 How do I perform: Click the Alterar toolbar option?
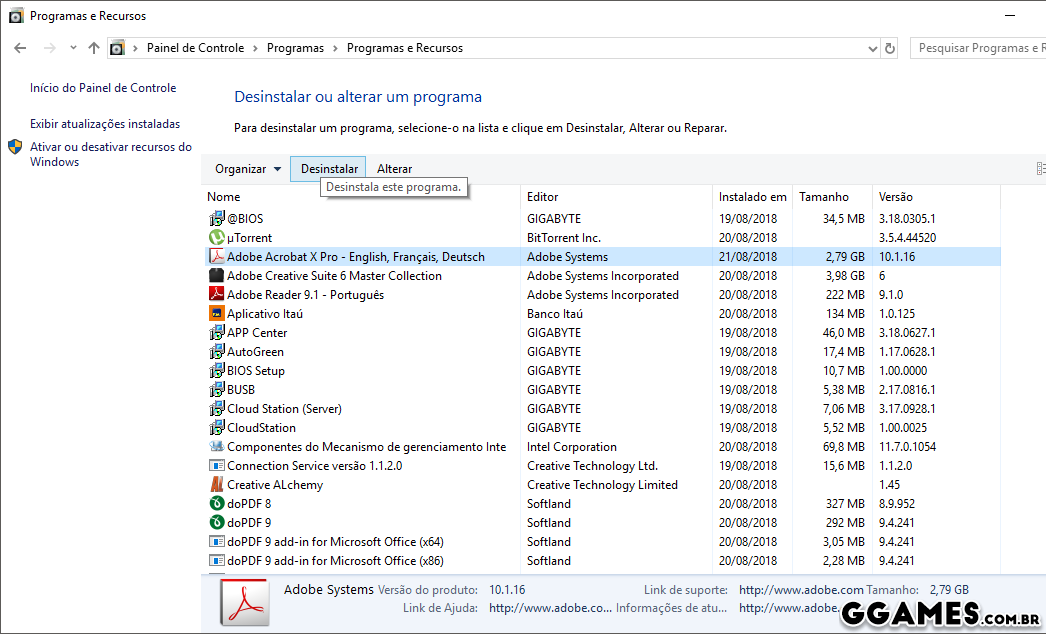coord(394,169)
